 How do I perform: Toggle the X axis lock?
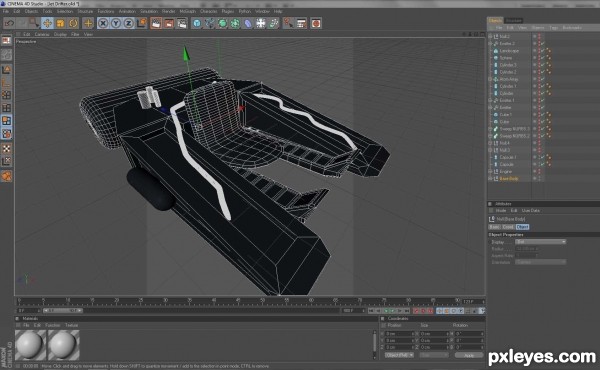click(103, 23)
